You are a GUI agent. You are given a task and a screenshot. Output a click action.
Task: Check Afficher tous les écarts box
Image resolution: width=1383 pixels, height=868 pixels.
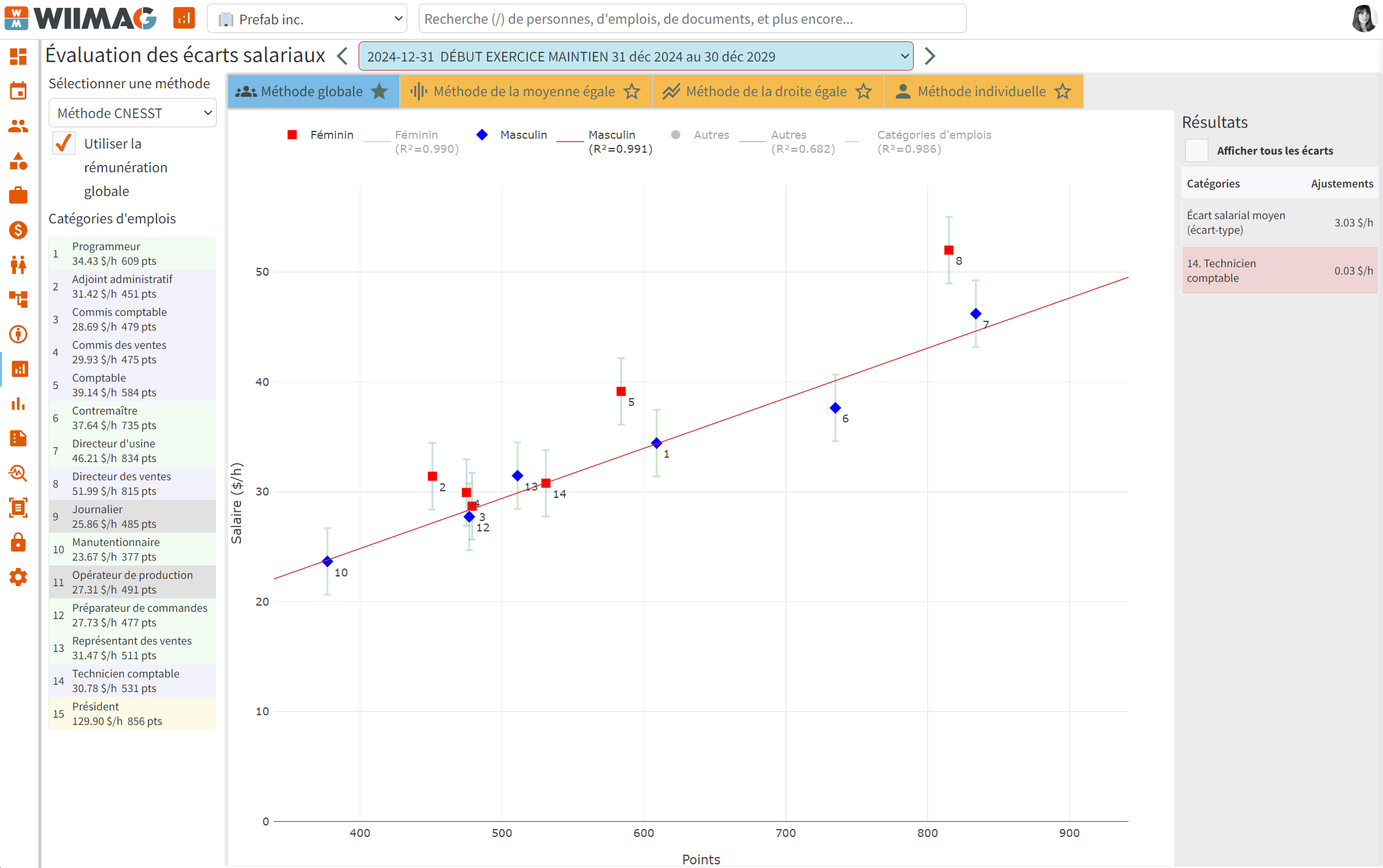[1196, 150]
